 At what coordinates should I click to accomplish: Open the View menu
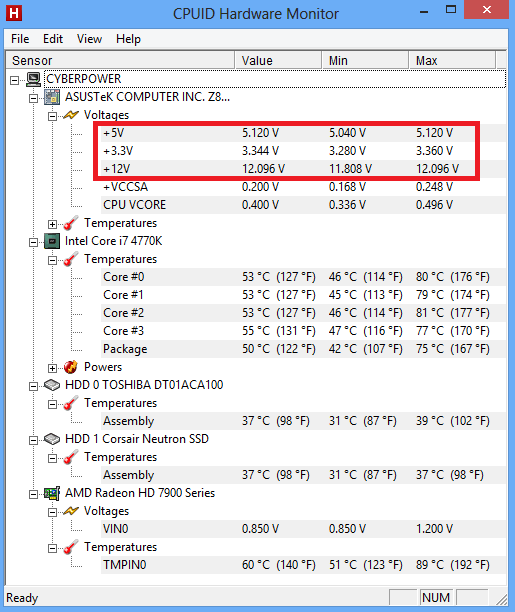pyautogui.click(x=89, y=39)
